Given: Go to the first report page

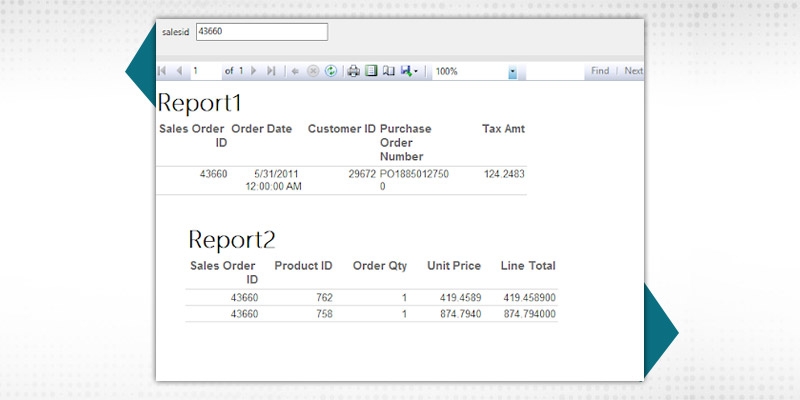Looking at the screenshot, I should 163,71.
